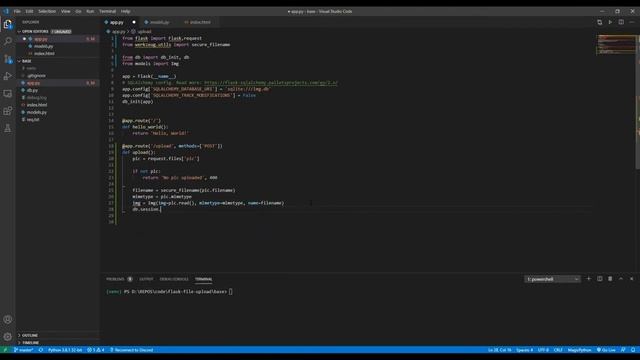The height and width of the screenshot is (360, 640).
Task: Open the editor More Actions ellipsis
Action: pyautogui.click(x=632, y=22)
